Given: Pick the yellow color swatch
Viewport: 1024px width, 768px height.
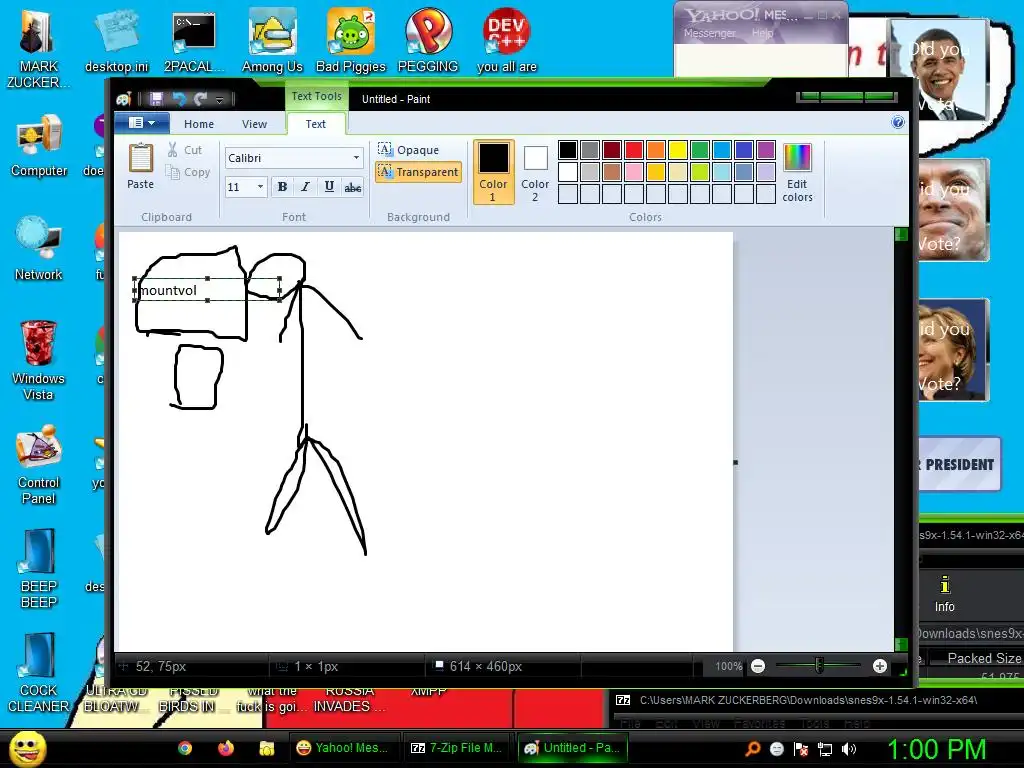Looking at the screenshot, I should 677,150.
